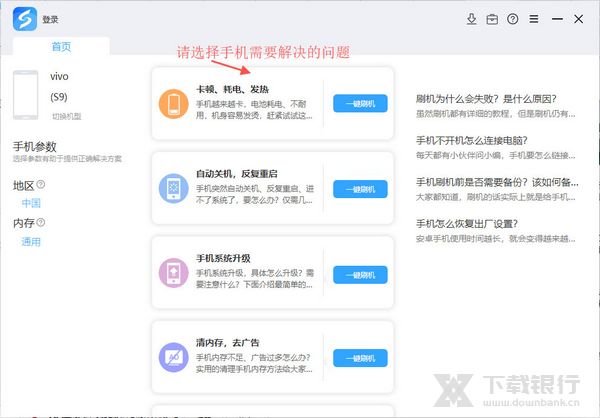This screenshot has width=600, height=418.
Task: Click the help icon beside 内存
Action: tap(42, 223)
